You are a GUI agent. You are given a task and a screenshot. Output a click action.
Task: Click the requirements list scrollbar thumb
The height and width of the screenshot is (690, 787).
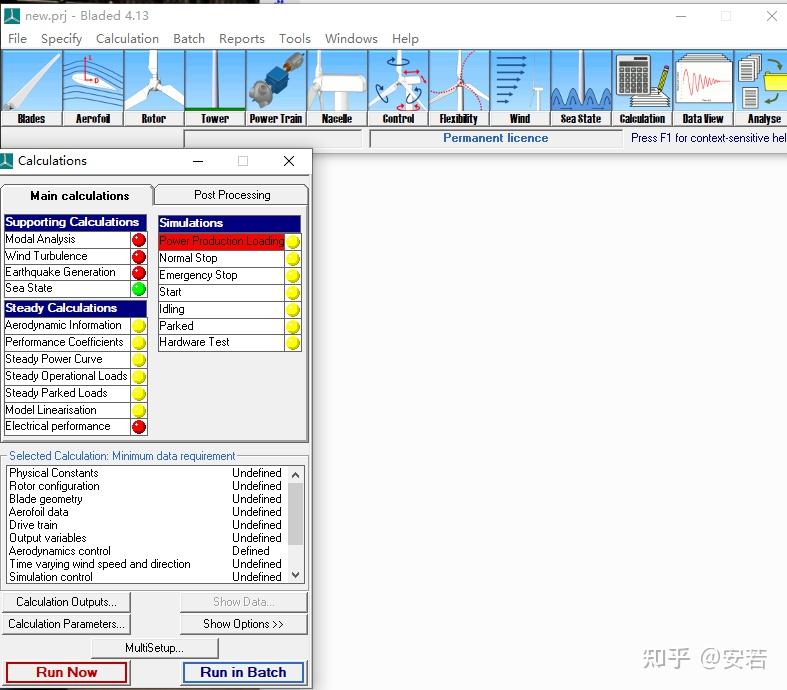[x=296, y=513]
